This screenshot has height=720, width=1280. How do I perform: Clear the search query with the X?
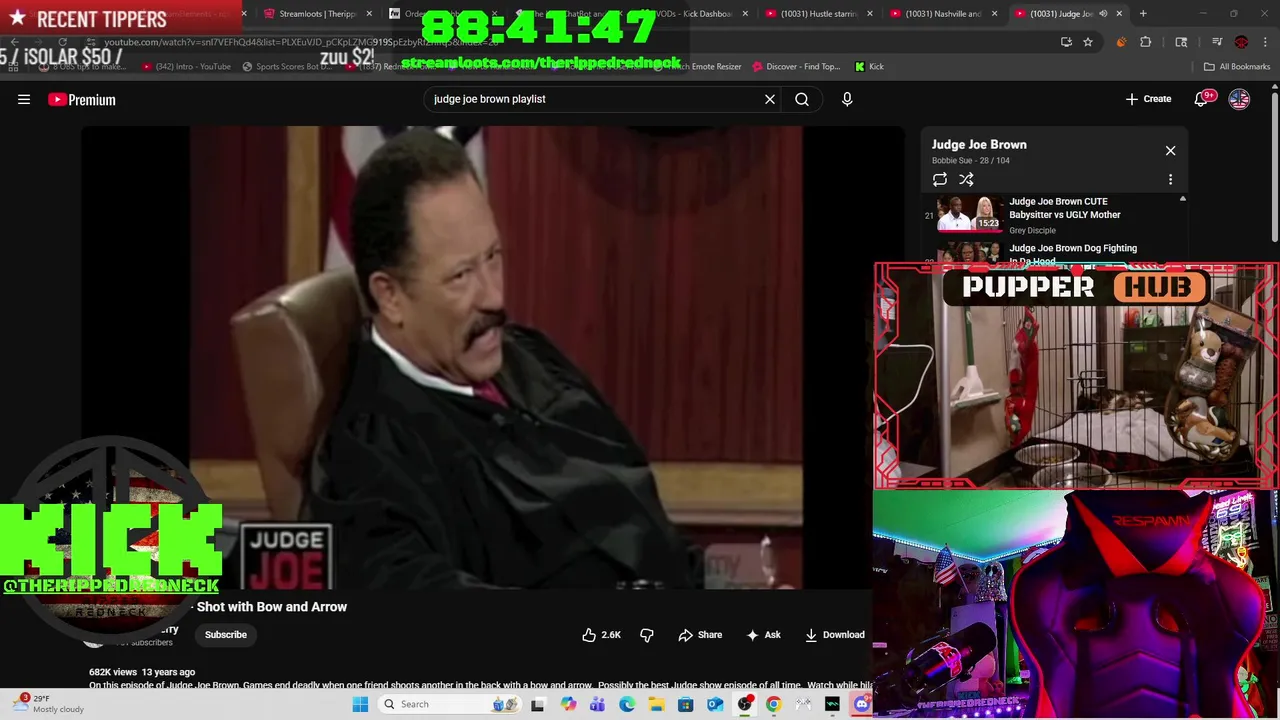(x=770, y=99)
